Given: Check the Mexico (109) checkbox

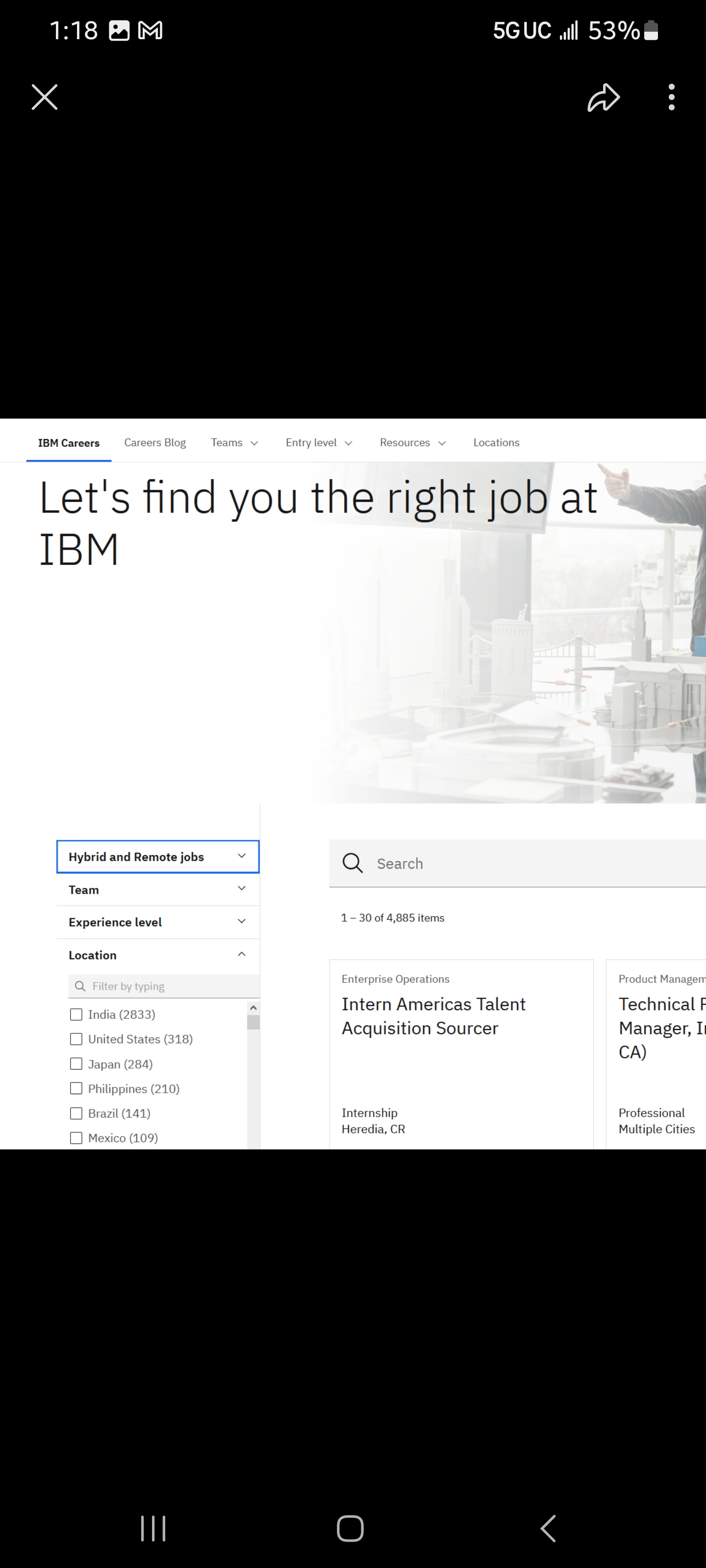Looking at the screenshot, I should pyautogui.click(x=76, y=1138).
